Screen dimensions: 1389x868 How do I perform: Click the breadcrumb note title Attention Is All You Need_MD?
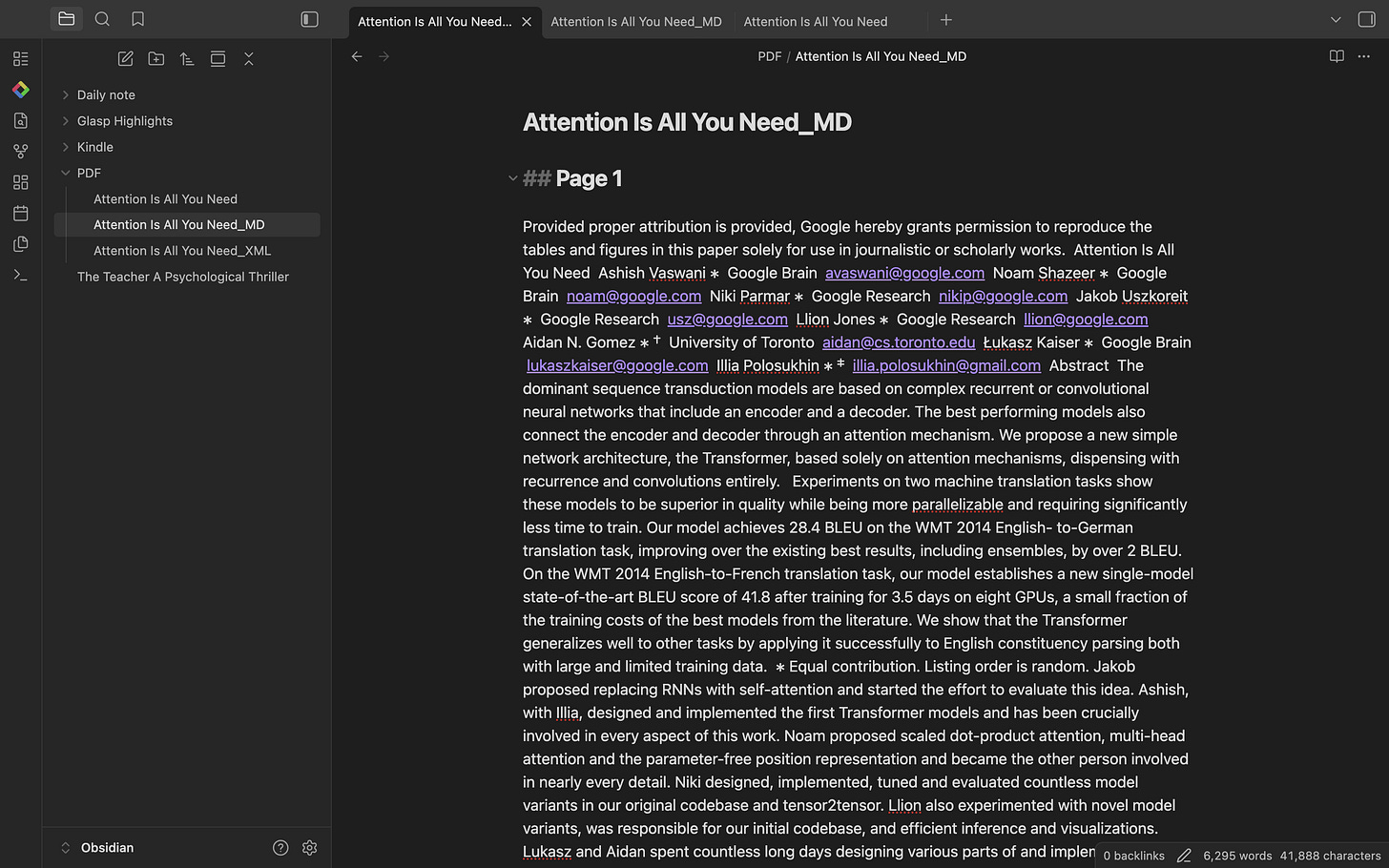881,56
